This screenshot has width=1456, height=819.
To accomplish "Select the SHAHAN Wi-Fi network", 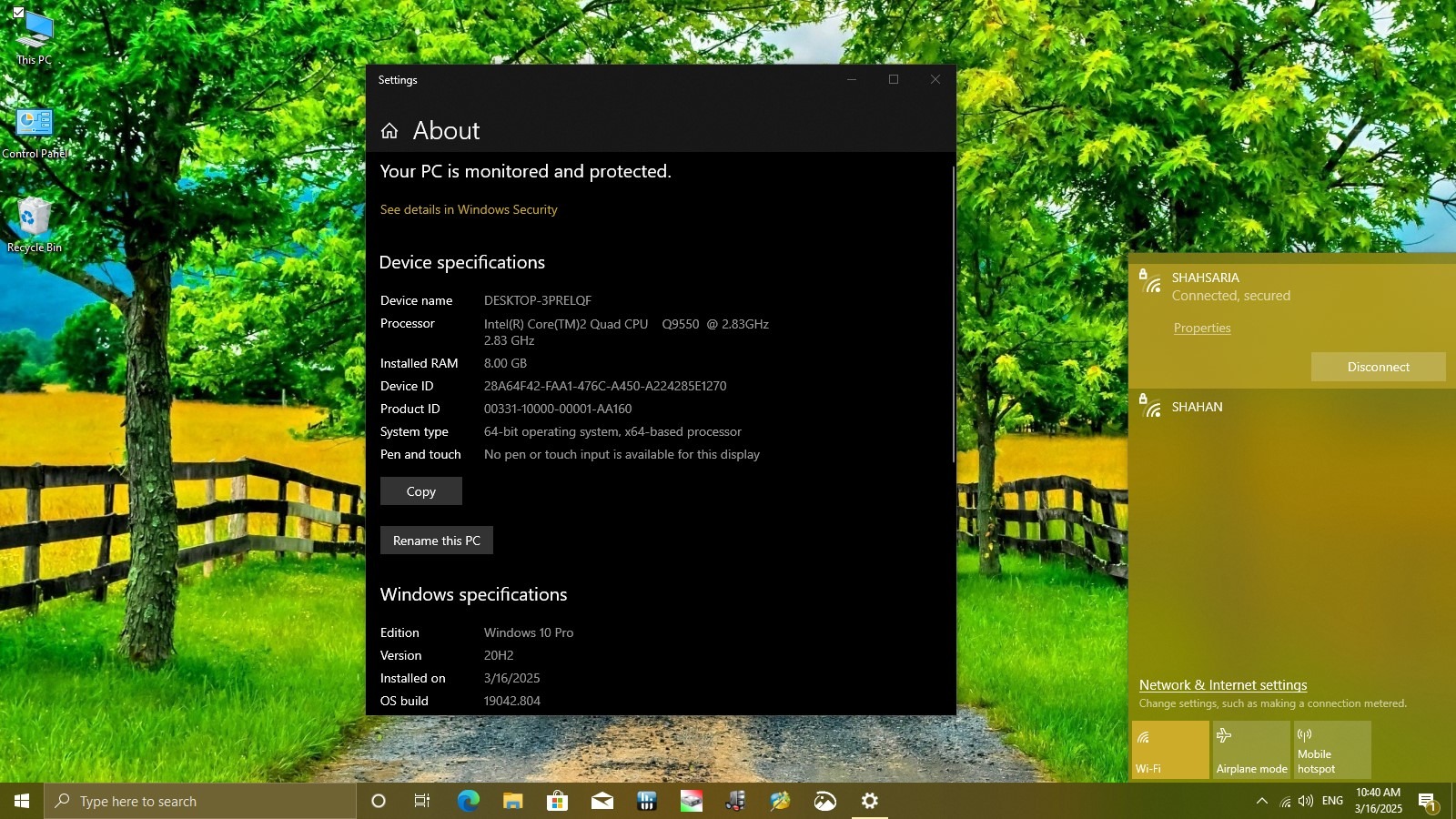I will tap(1291, 408).
